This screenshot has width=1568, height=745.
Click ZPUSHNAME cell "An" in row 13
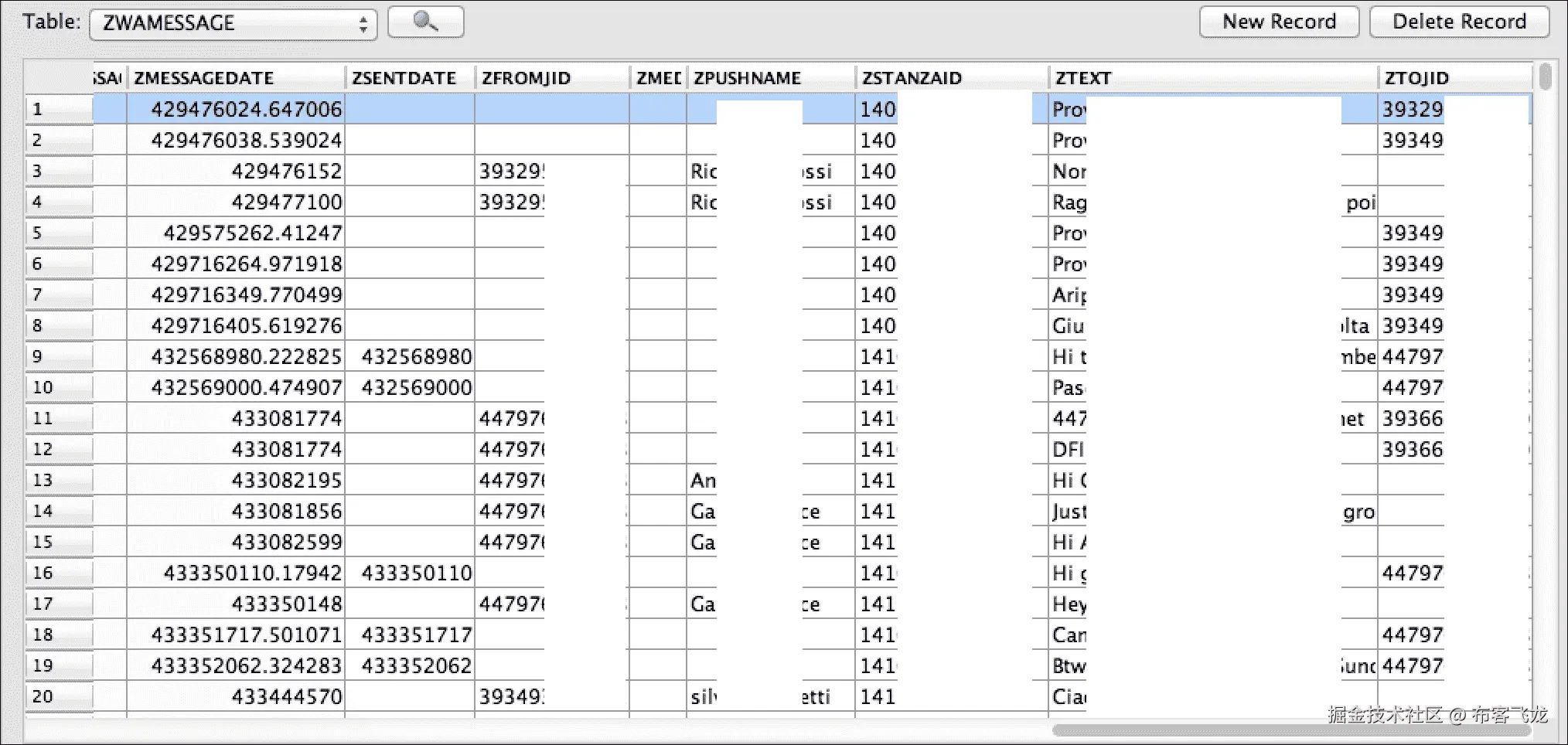coord(771,480)
